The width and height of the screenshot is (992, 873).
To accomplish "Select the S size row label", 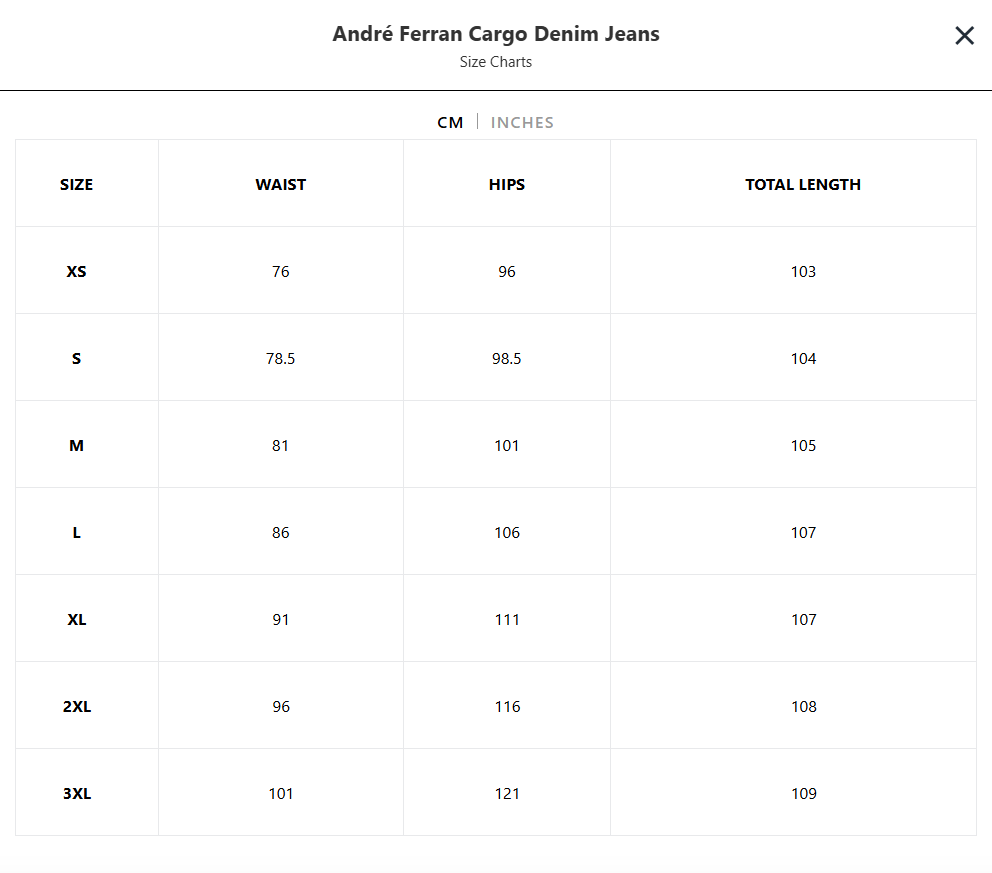I will tap(77, 359).
